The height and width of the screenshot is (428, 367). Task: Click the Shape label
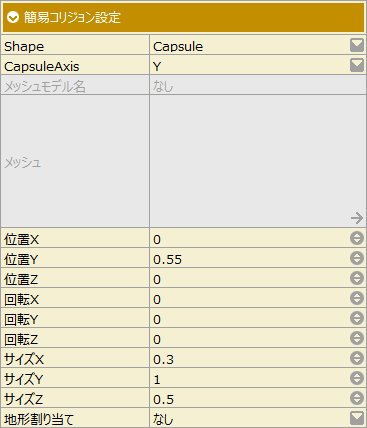click(x=24, y=46)
